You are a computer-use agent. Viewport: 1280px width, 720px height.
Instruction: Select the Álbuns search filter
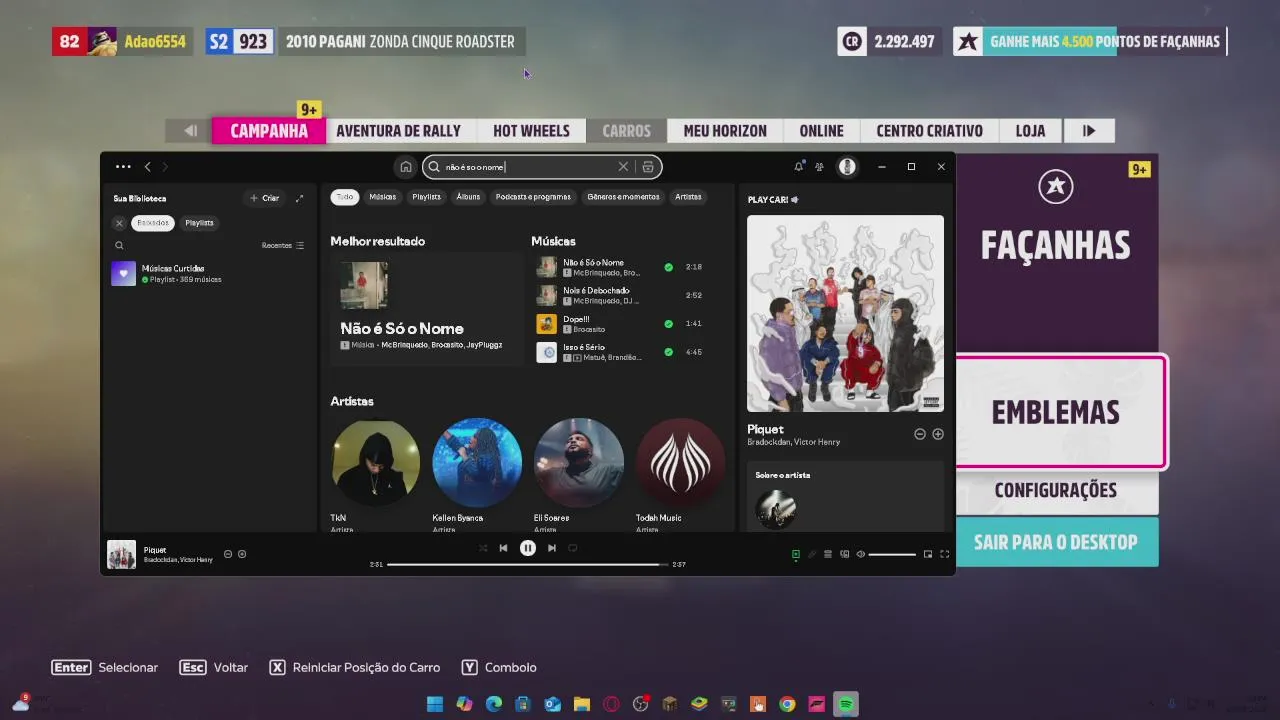tap(468, 197)
